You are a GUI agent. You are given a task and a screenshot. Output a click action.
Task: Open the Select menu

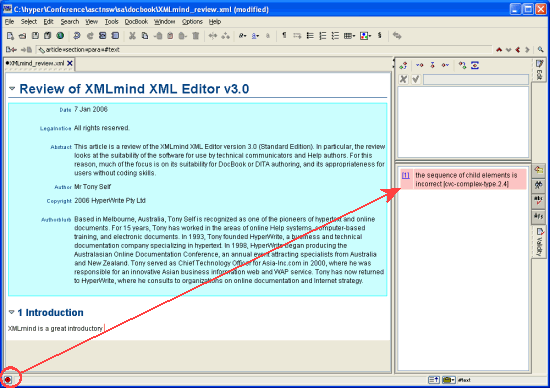tap(28, 22)
